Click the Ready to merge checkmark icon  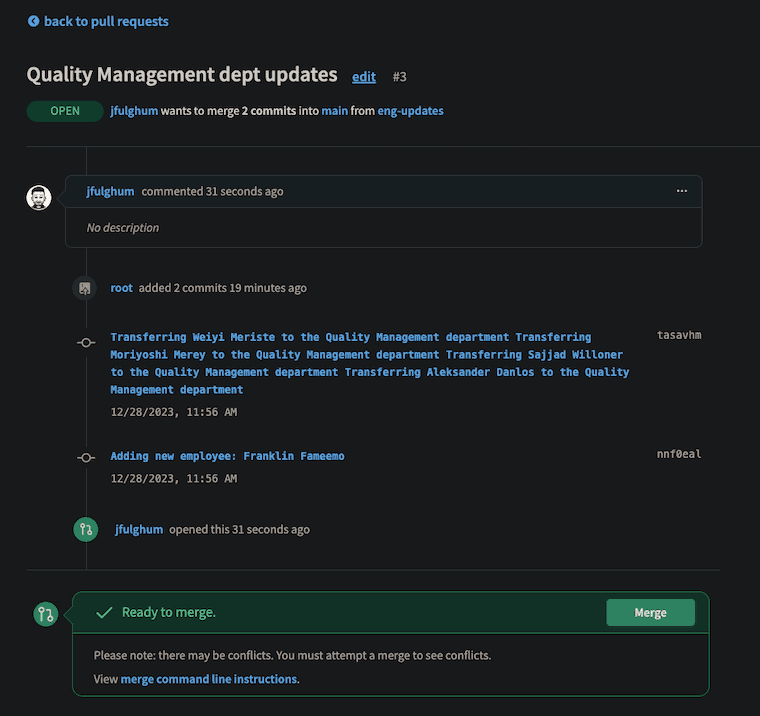(104, 613)
